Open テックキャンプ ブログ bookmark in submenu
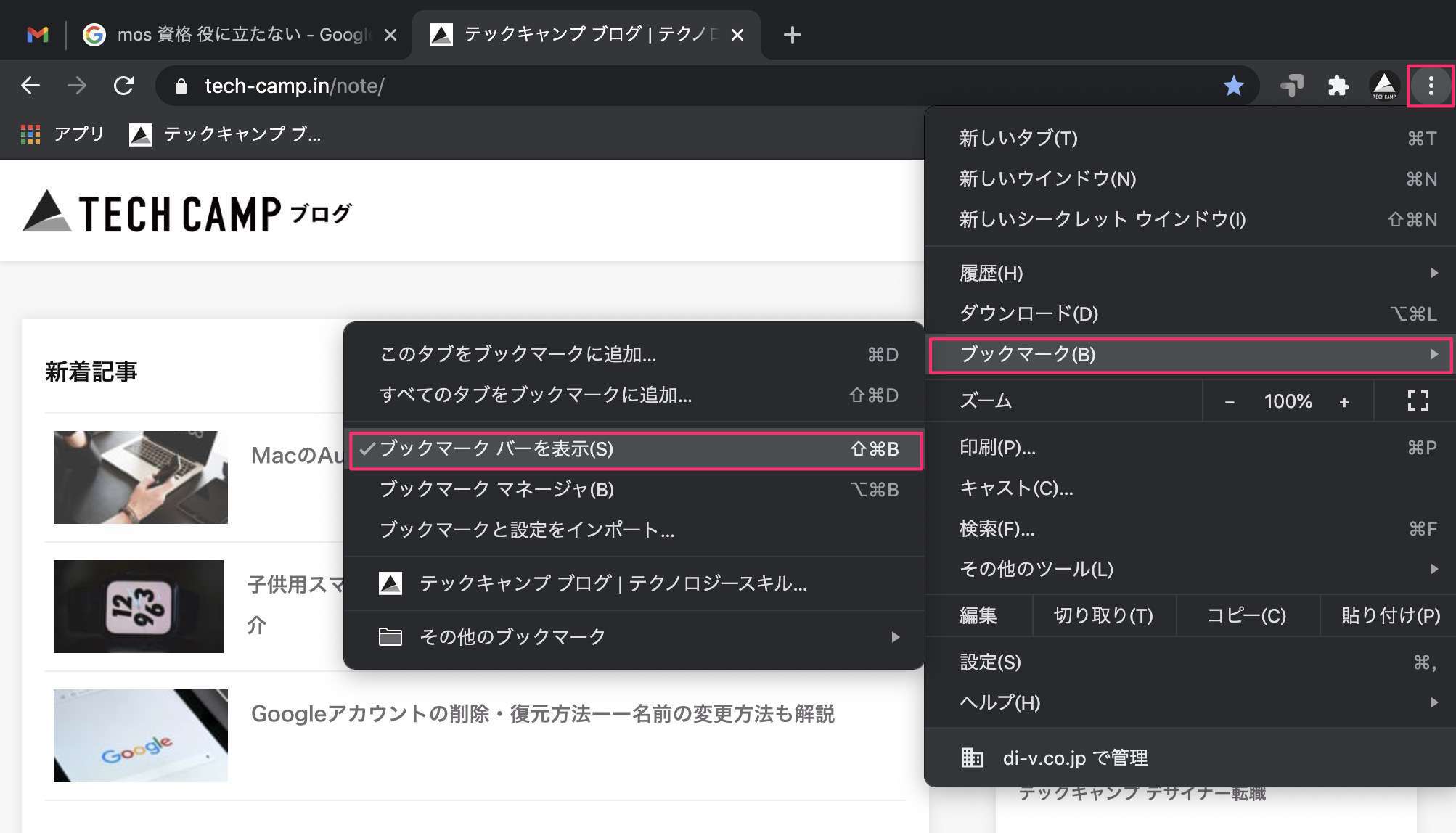The image size is (1456, 833). (x=633, y=583)
